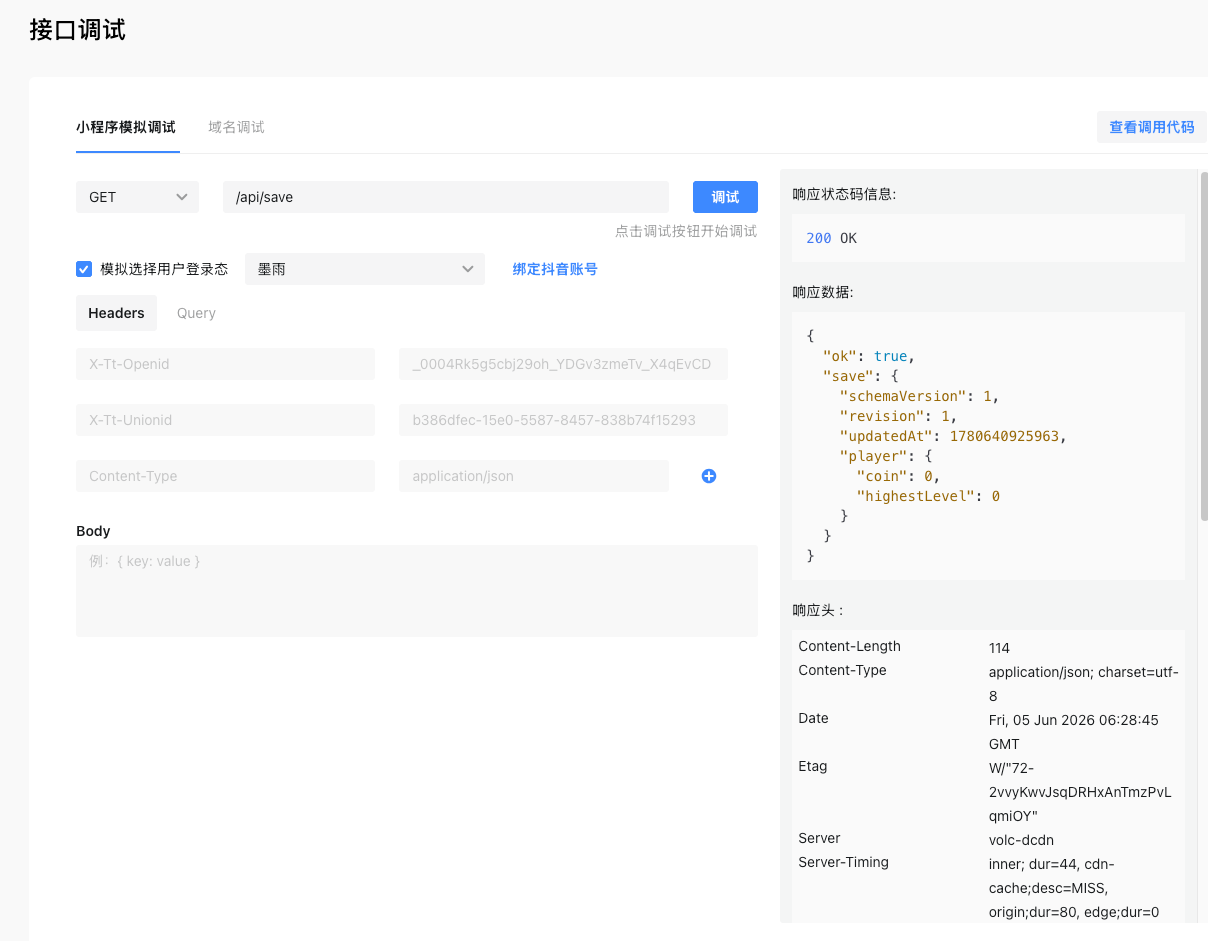This screenshot has height=941, width=1208.
Task: Click the "schemaVersion" line in response JSON
Action: click(919, 396)
